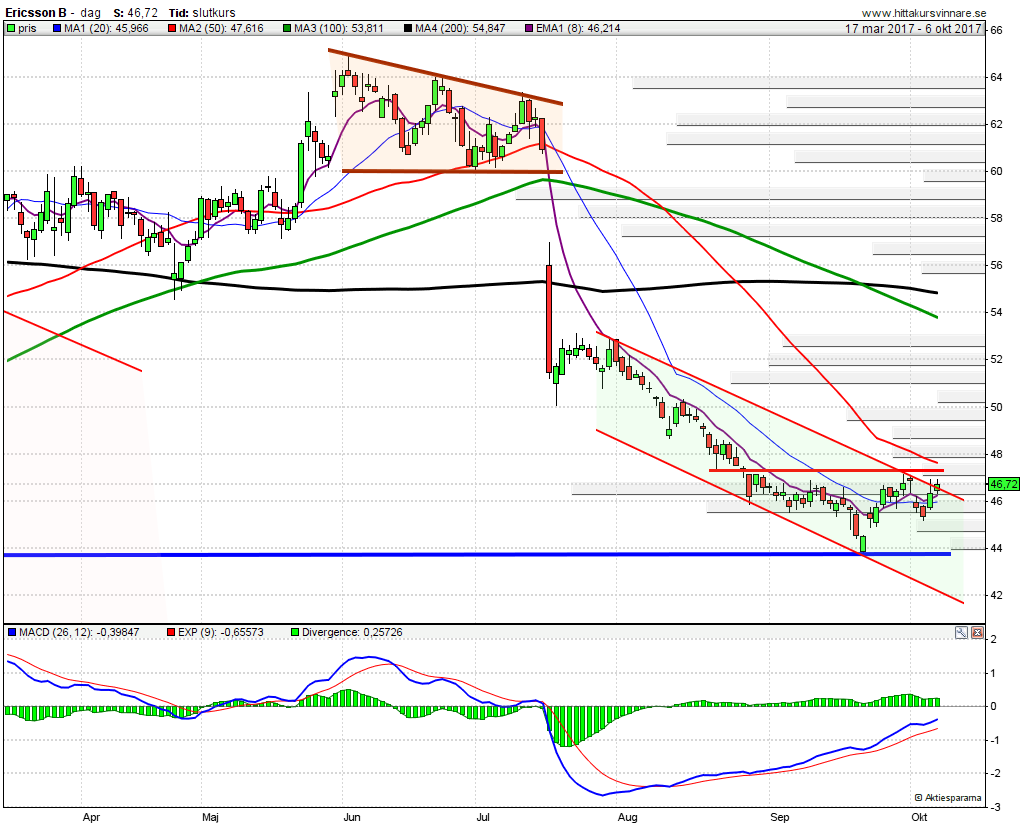1029x830 pixels.
Task: Select the 'Ericsson B' chart title
Action: click(x=35, y=12)
